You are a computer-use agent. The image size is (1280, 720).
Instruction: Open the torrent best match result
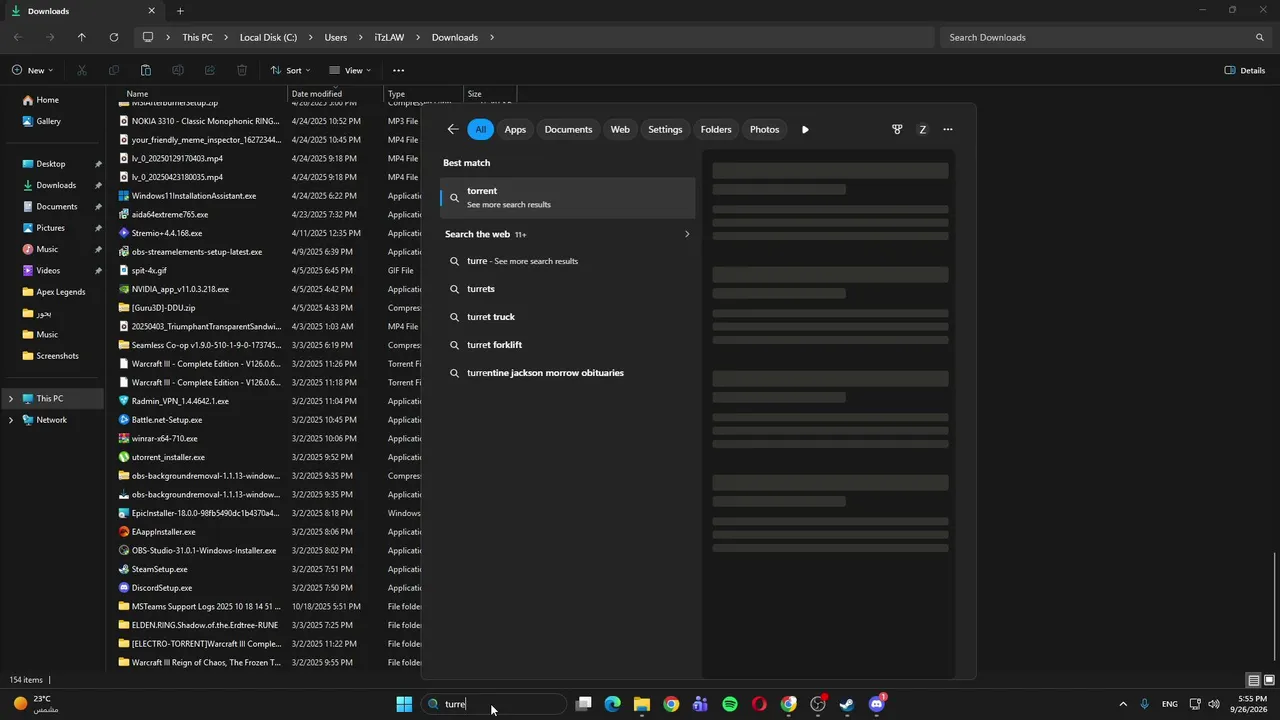pos(567,197)
